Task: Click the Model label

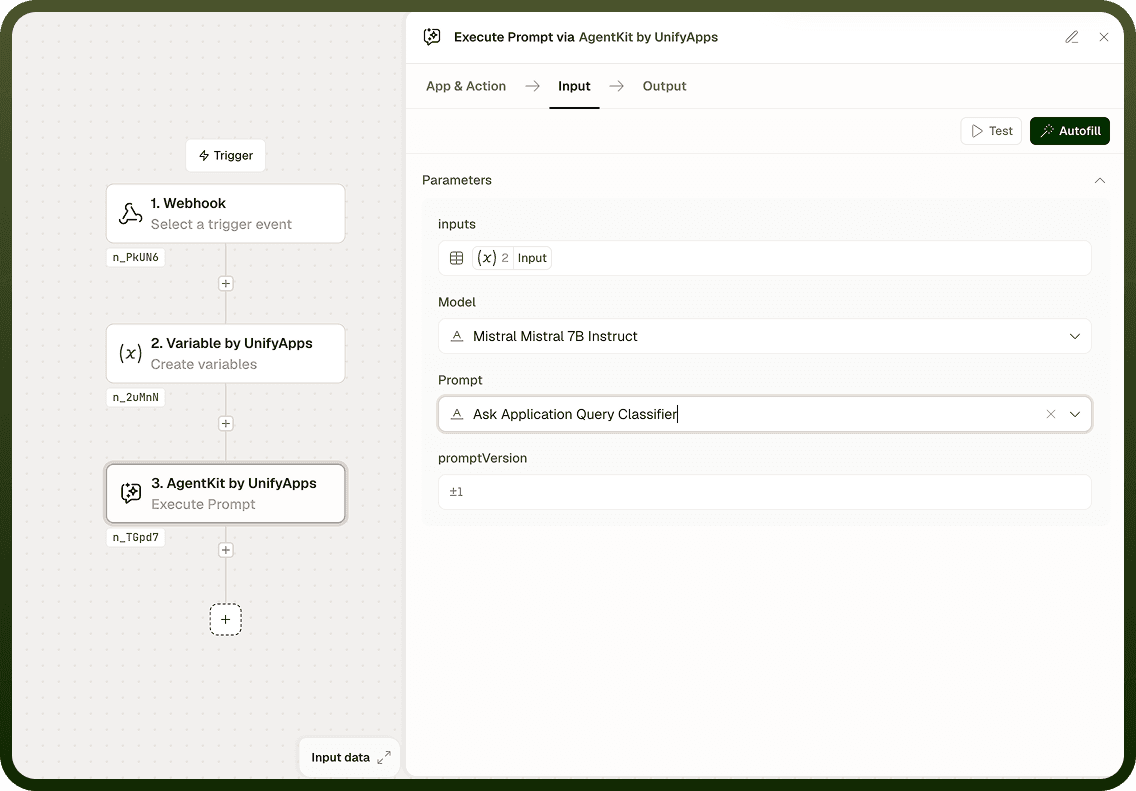Action: pos(456,302)
